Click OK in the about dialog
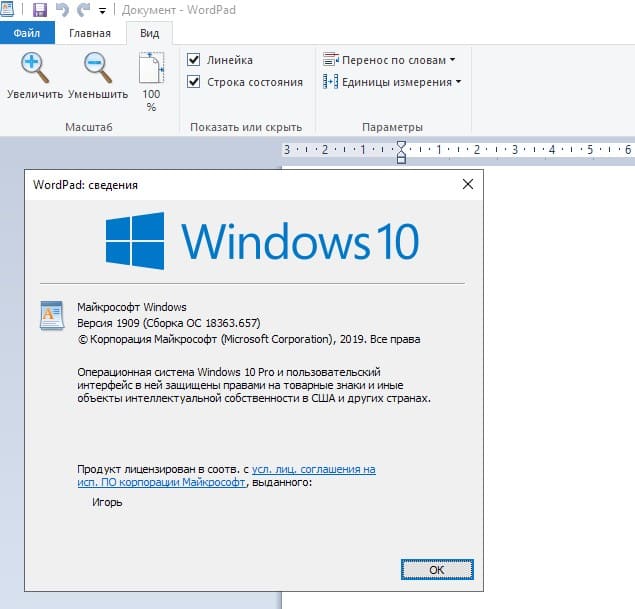Screen dimensions: 635x609 click(x=437, y=570)
